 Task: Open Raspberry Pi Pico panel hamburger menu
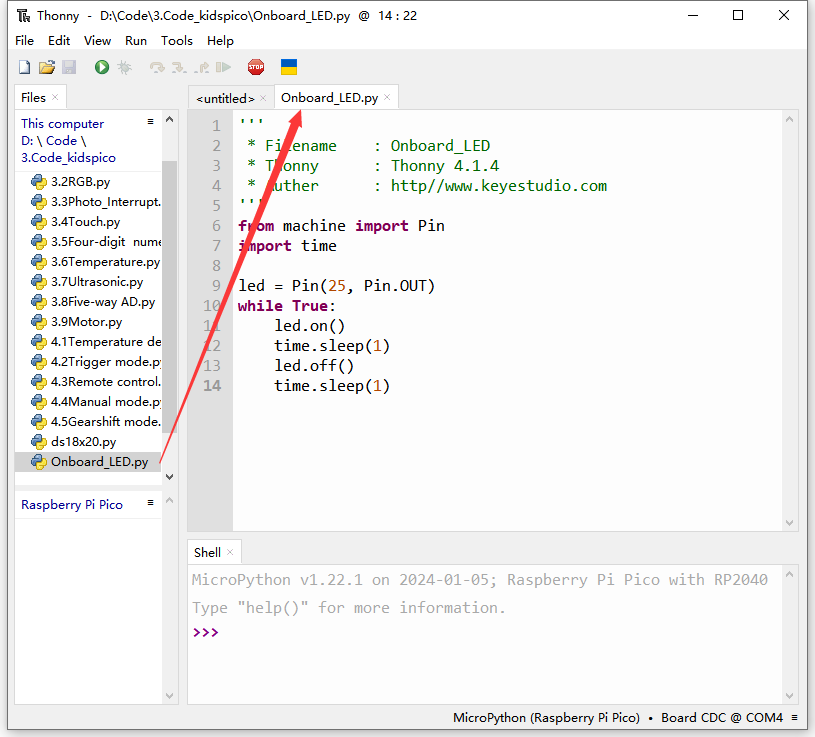click(x=150, y=503)
